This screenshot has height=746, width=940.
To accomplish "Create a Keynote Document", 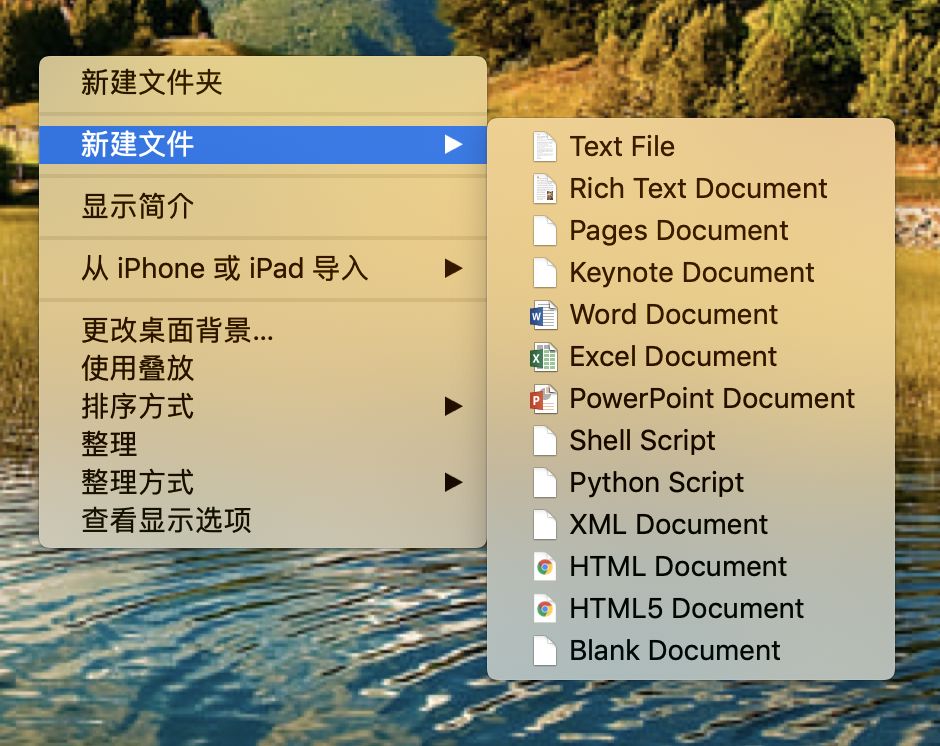I will 690,272.
